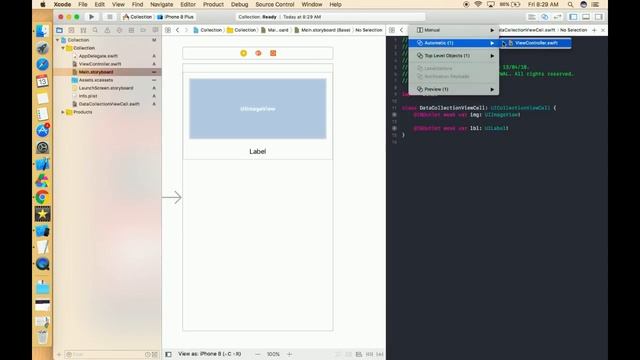Select the UIImageView in the cell

point(258,109)
